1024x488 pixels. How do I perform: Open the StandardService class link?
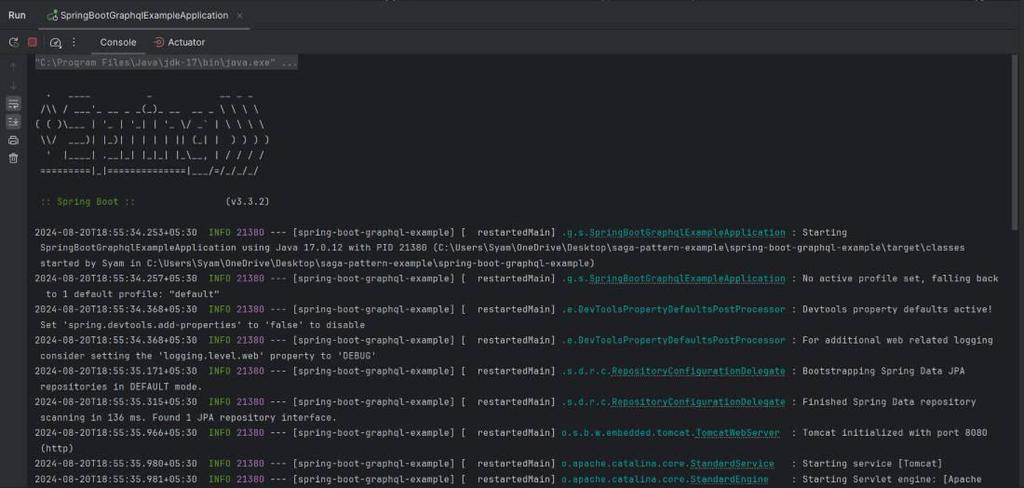pyautogui.click(x=731, y=464)
